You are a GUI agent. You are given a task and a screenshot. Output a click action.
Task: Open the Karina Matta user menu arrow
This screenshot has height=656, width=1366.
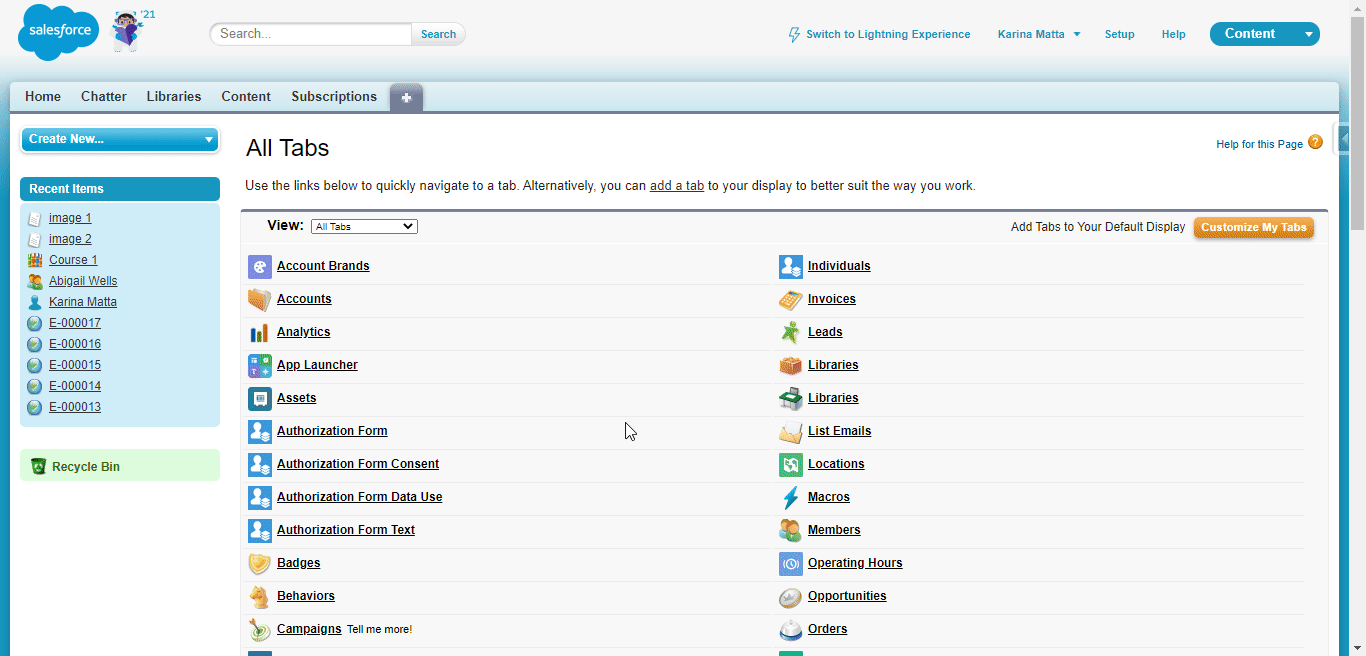[x=1077, y=34]
